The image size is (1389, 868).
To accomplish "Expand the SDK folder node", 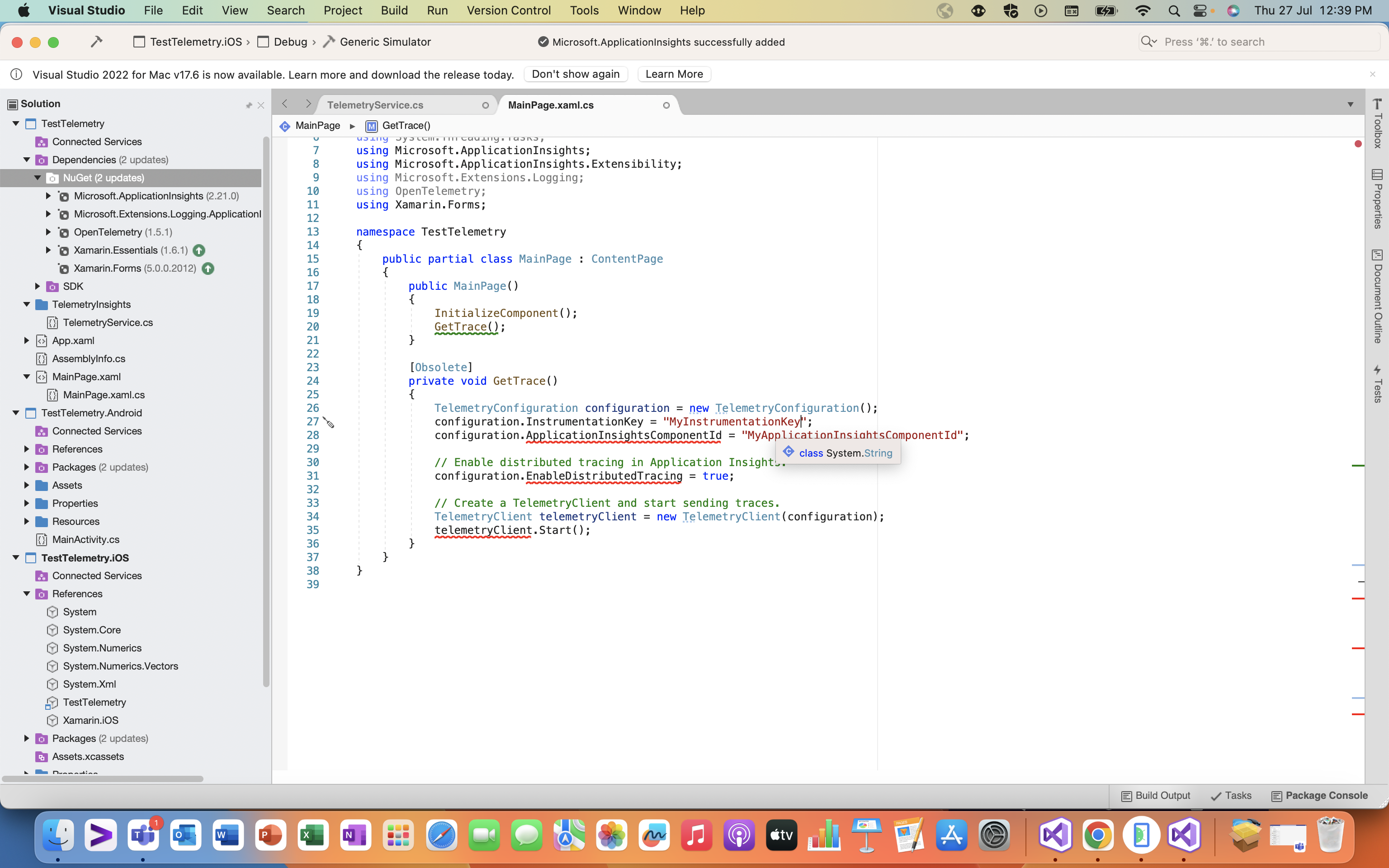I will tap(38, 286).
